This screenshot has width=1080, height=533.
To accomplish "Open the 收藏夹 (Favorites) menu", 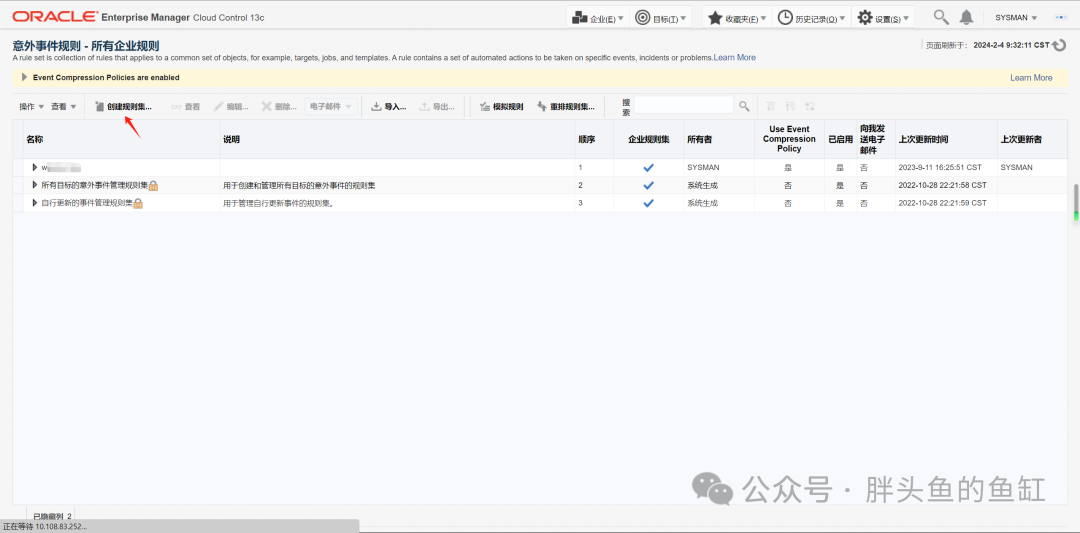I will pos(737,18).
